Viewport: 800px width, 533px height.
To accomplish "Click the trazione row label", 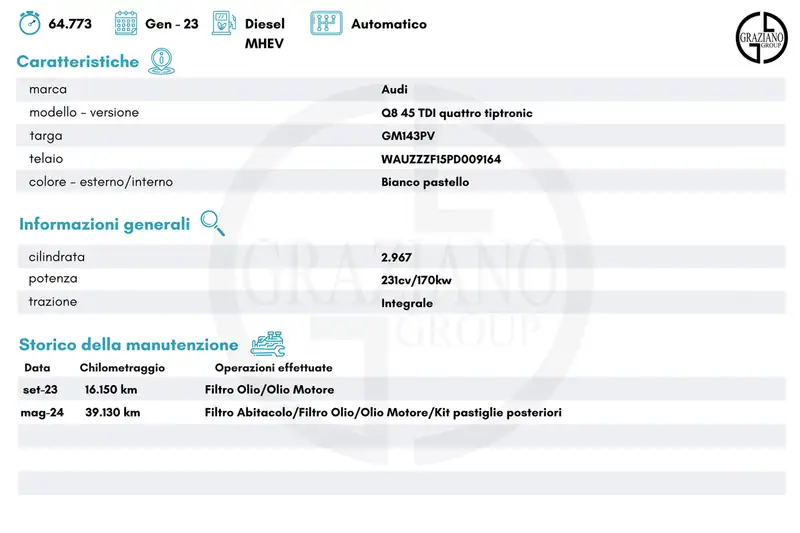I will 53,301.
